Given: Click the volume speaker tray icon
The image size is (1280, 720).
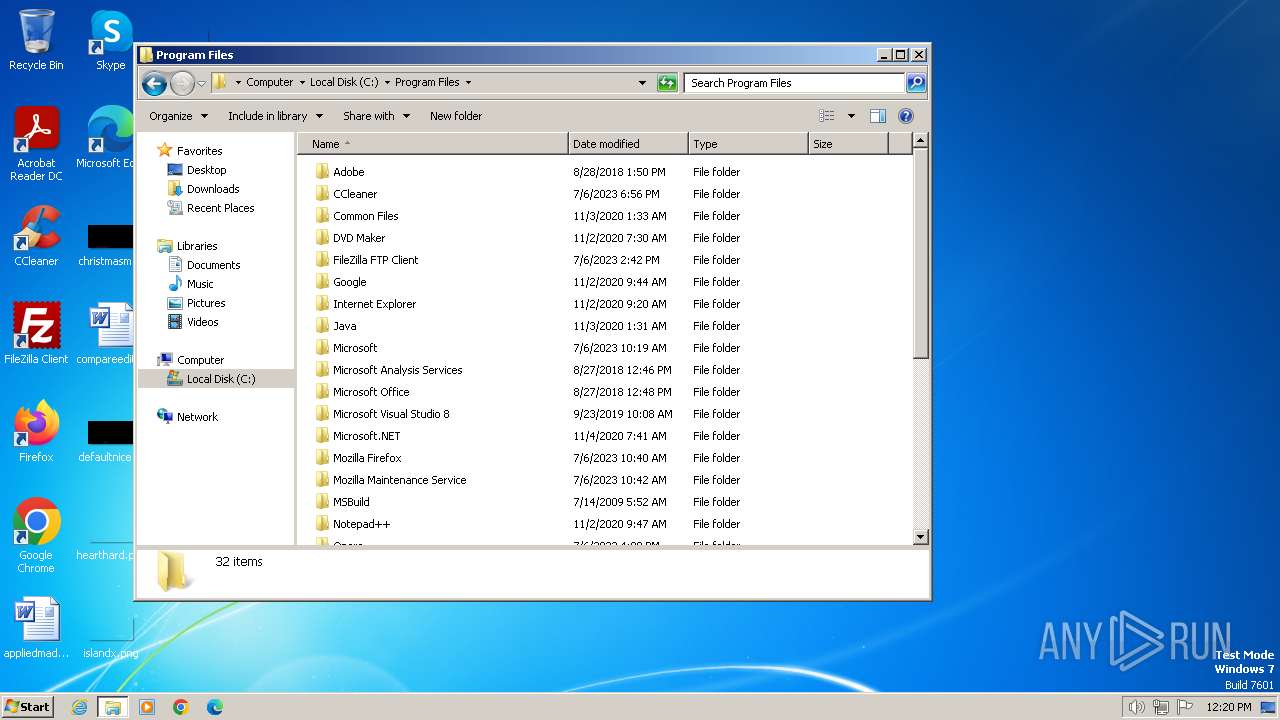Looking at the screenshot, I should [1136, 707].
